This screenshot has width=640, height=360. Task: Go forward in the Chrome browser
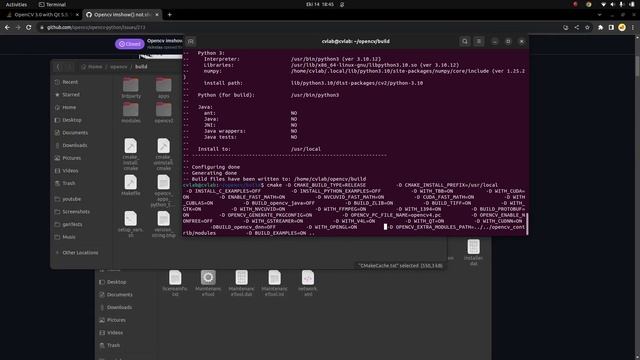click(x=18, y=27)
